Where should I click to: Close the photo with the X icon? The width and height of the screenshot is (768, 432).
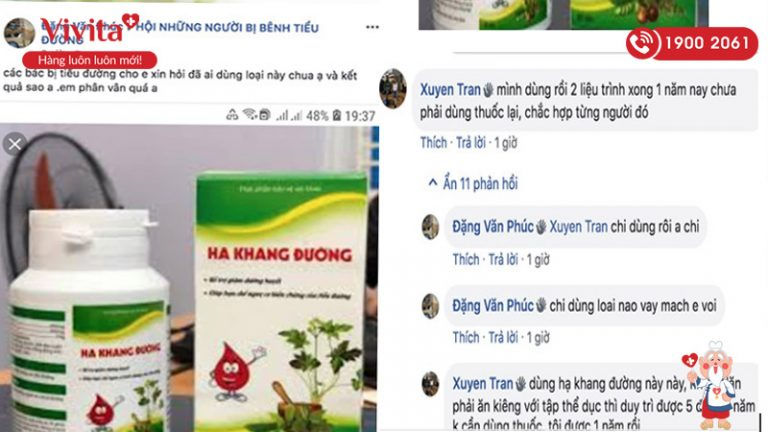(15, 144)
